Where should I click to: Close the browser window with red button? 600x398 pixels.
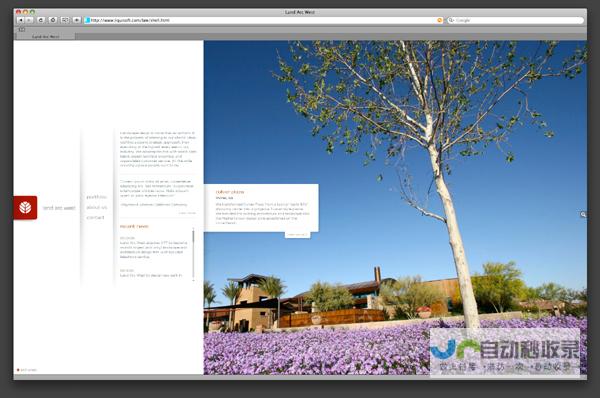coord(18,12)
